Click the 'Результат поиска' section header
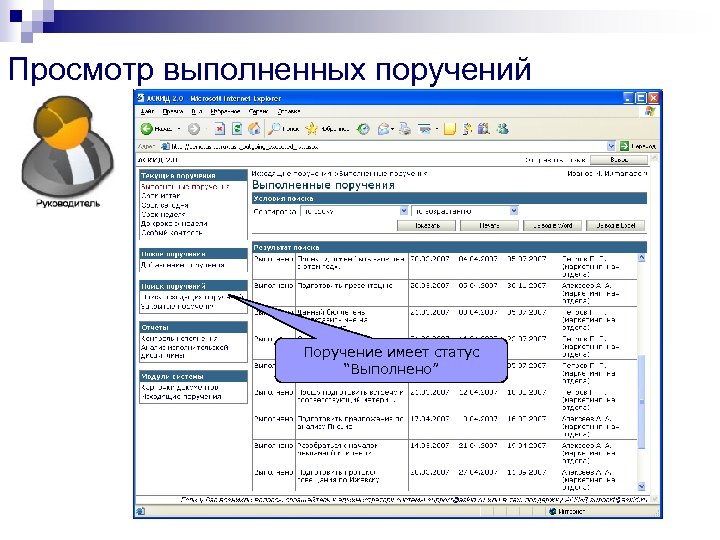Screen dimensions: 720x540 [x=450, y=247]
